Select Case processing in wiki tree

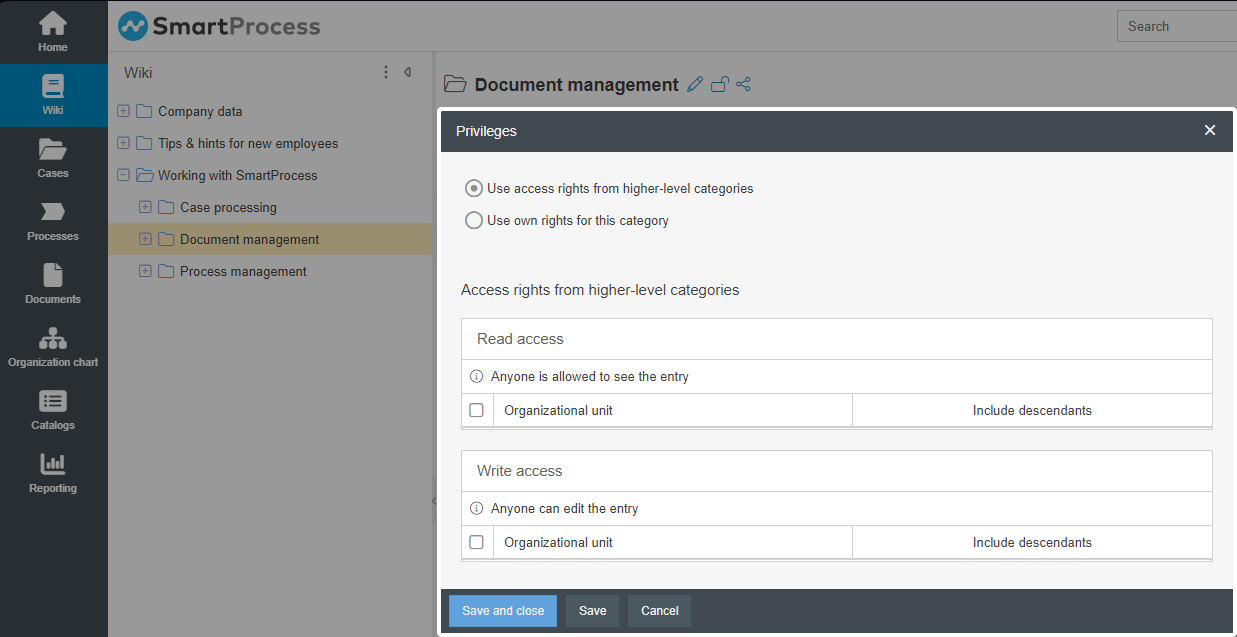(228, 208)
